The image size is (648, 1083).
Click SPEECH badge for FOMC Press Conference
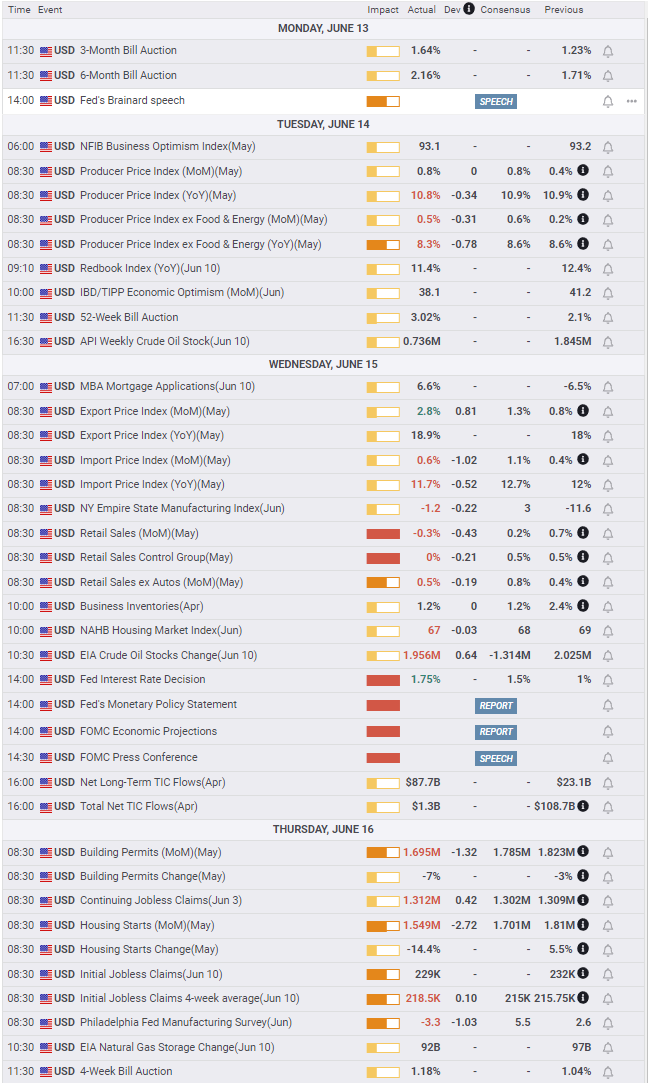(496, 758)
